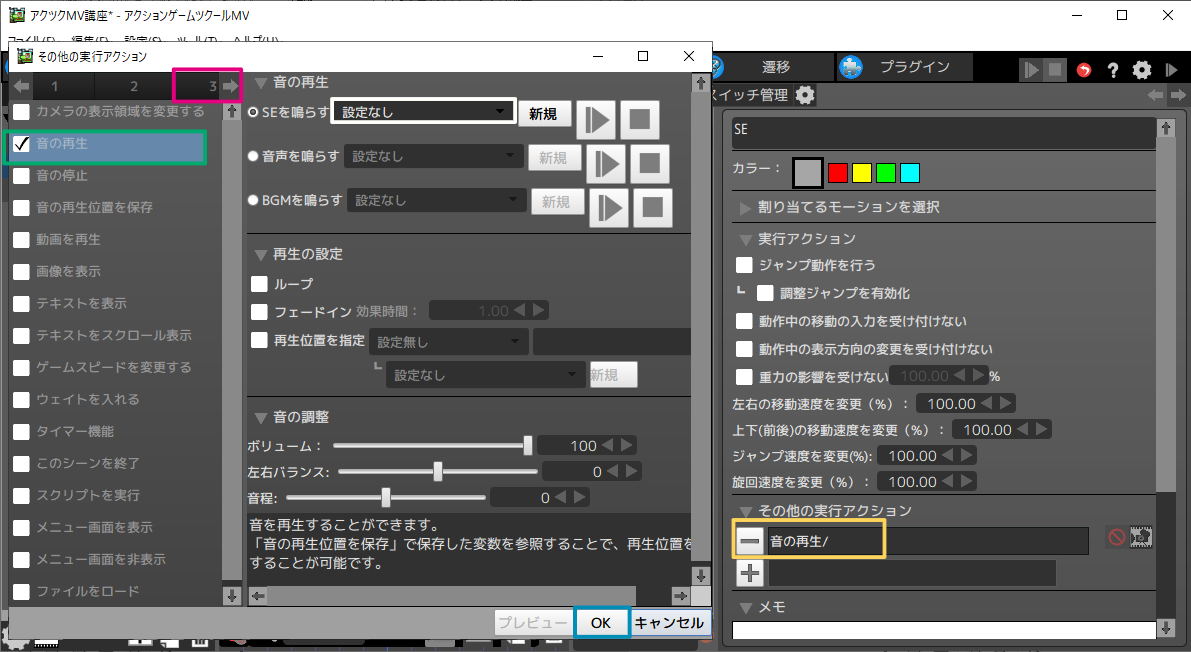Screen dimensions: 1191x652
Task: Open settings gear in the top toolbar
Action: coord(1142,70)
